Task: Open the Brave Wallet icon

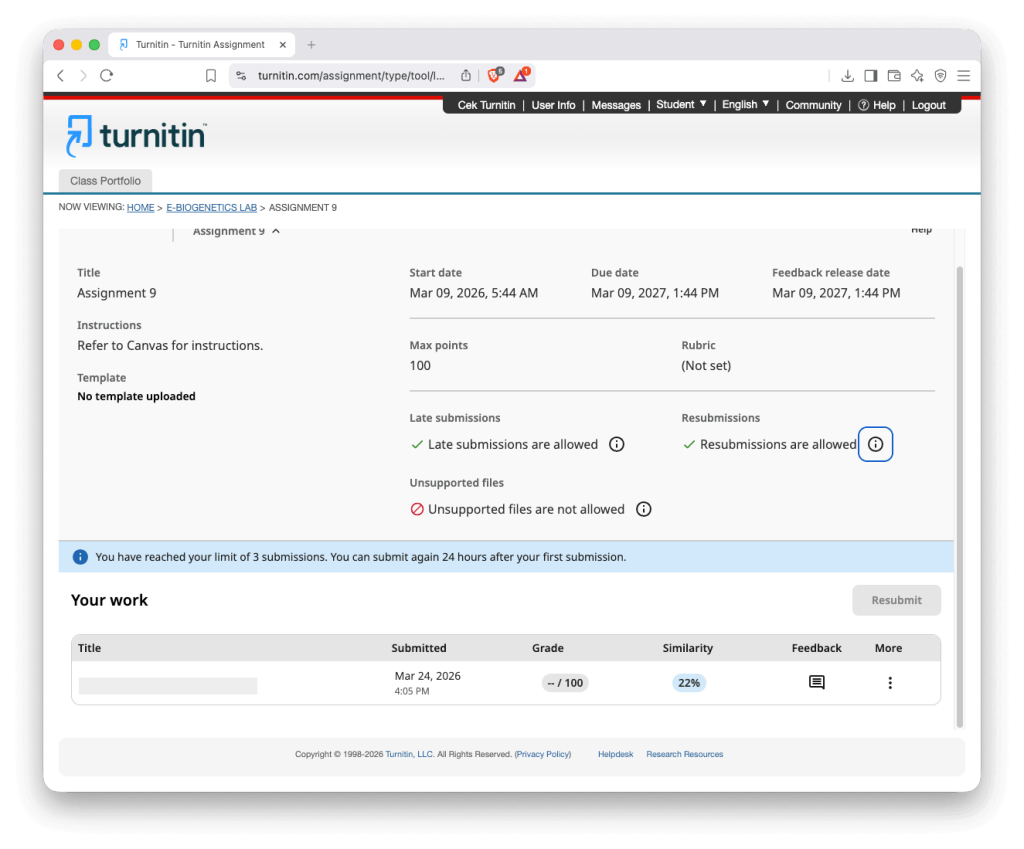Action: click(894, 76)
